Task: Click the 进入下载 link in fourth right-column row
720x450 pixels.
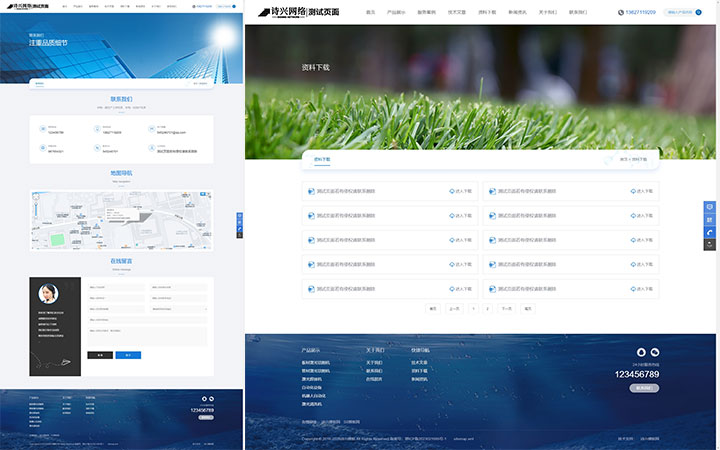Action: tap(642, 264)
